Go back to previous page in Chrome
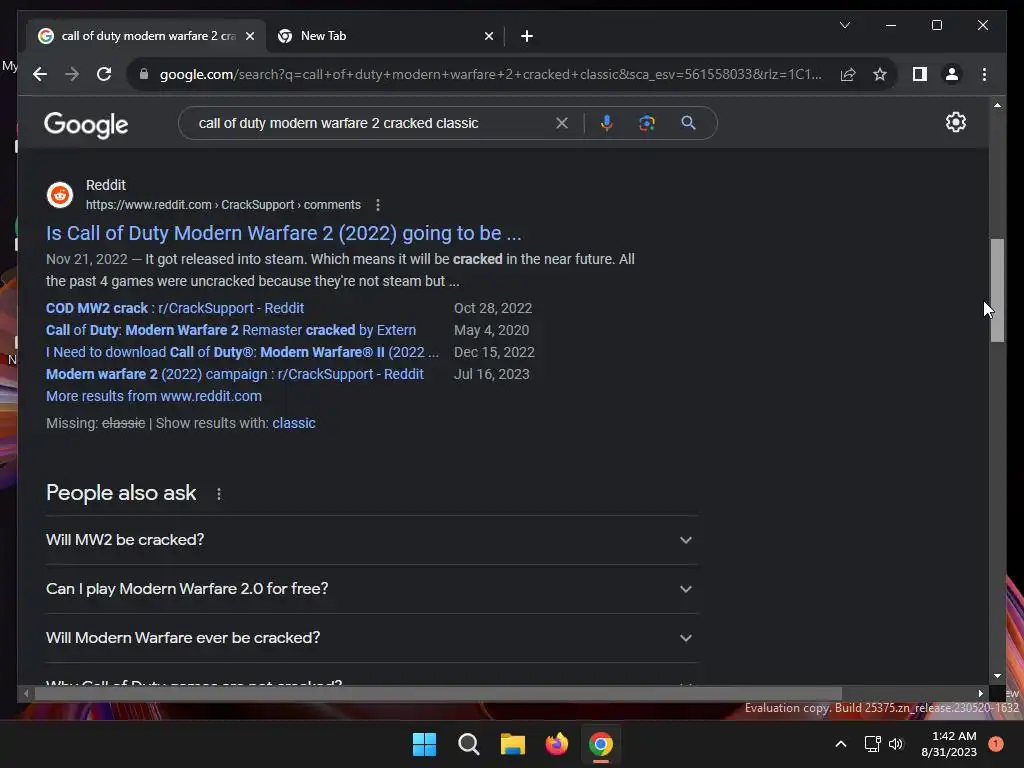The width and height of the screenshot is (1024, 768). [x=40, y=74]
